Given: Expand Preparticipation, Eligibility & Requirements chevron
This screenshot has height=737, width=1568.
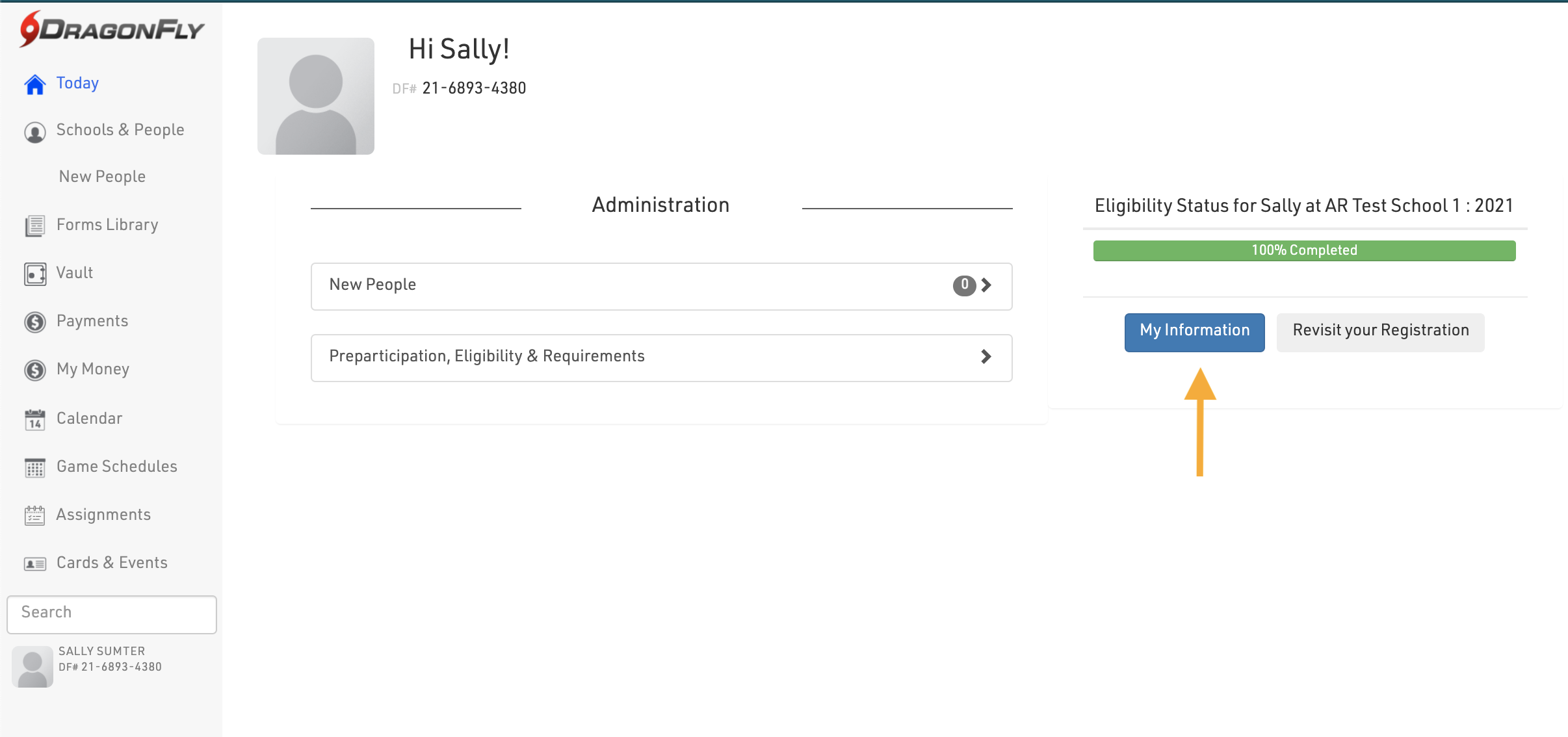Looking at the screenshot, I should coord(986,357).
